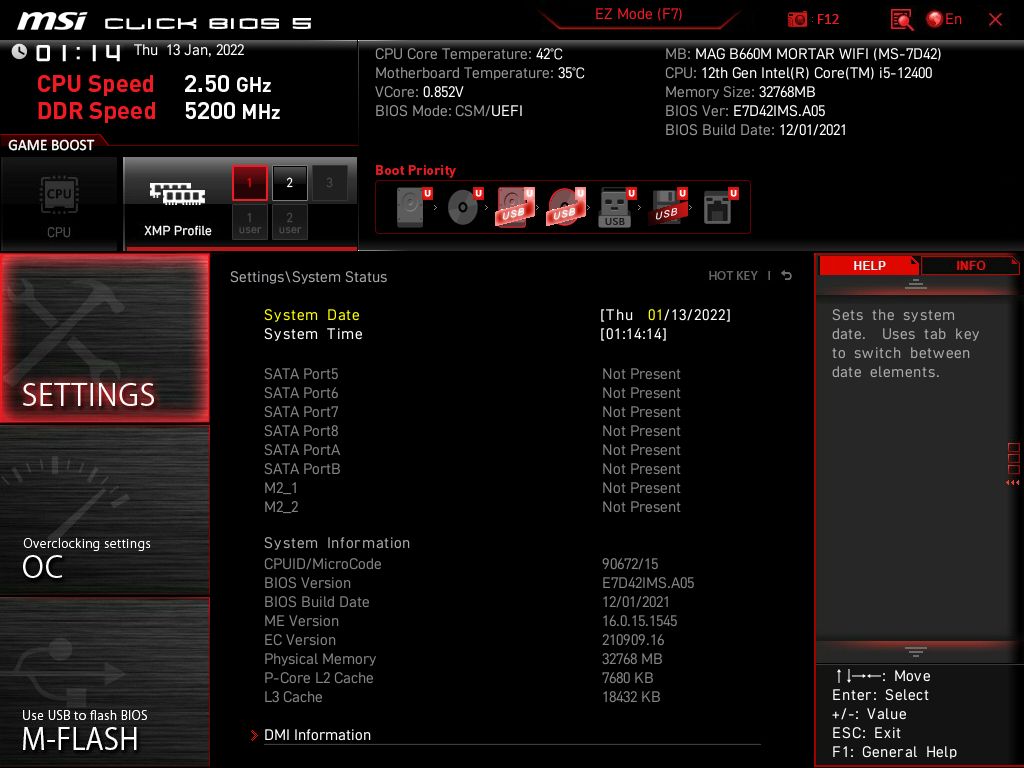Select XMP profile 3
The height and width of the screenshot is (768, 1024).
click(329, 183)
